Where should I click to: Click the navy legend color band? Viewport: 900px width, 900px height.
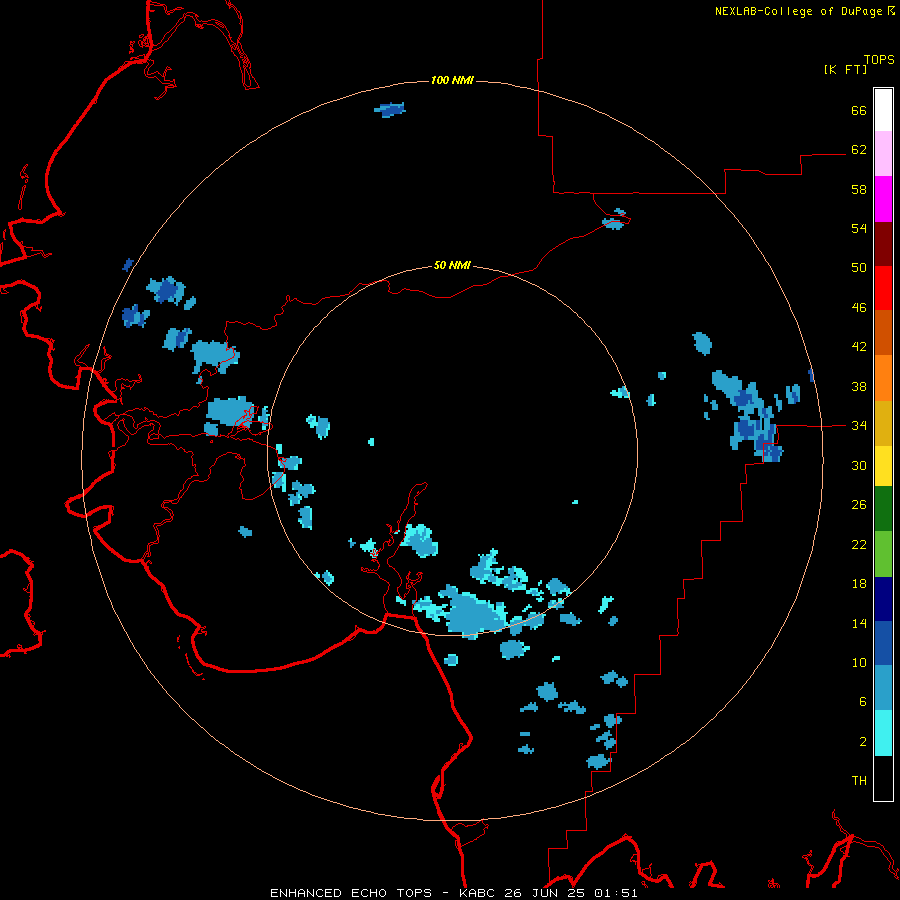click(x=883, y=599)
